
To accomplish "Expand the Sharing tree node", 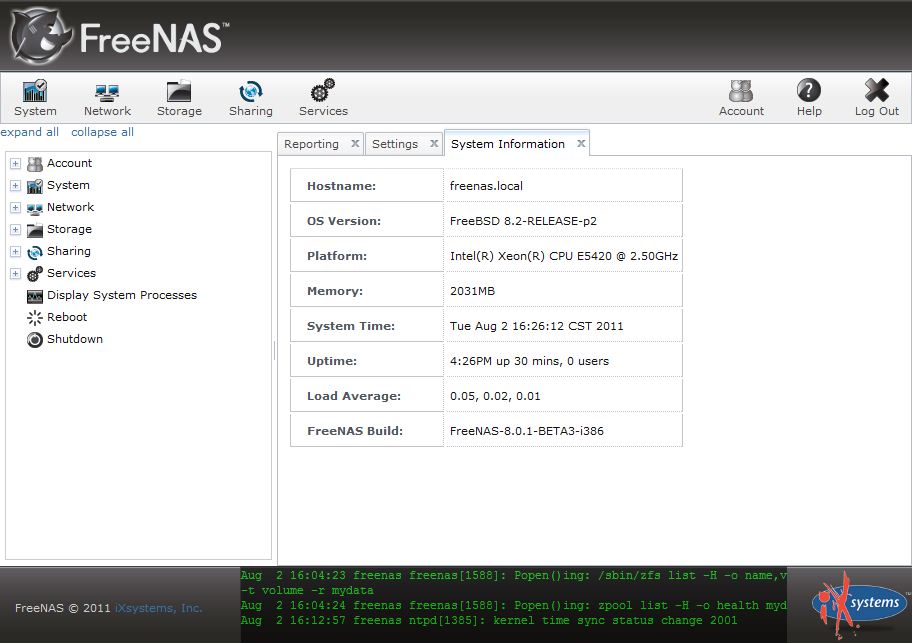I will [x=15, y=252].
